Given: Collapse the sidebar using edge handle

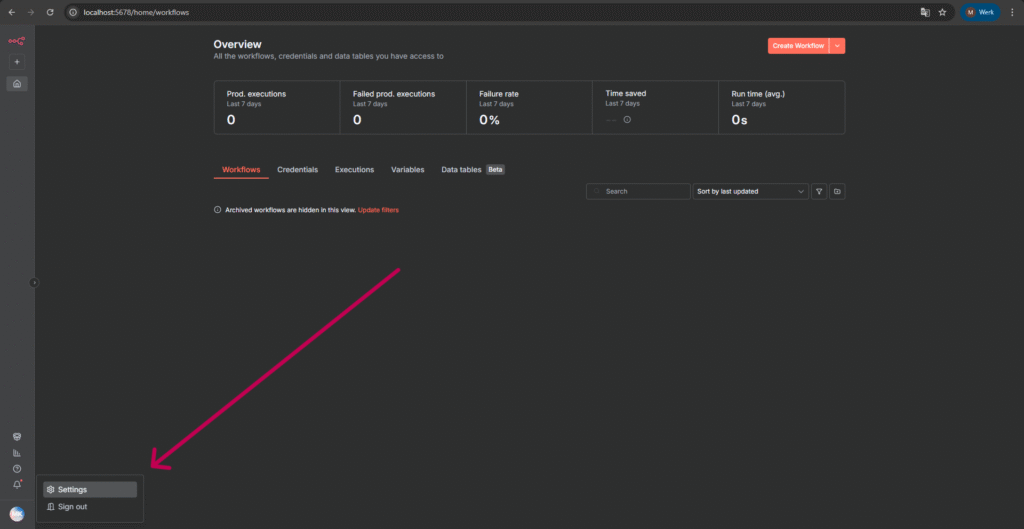Looking at the screenshot, I should tap(34, 283).
